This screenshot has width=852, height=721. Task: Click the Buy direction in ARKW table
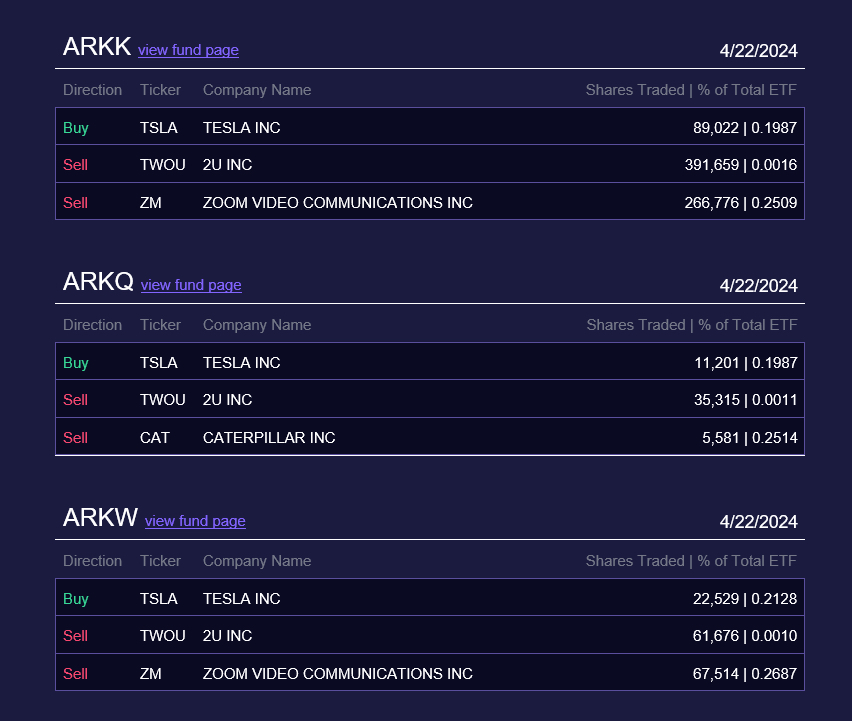[x=76, y=599]
